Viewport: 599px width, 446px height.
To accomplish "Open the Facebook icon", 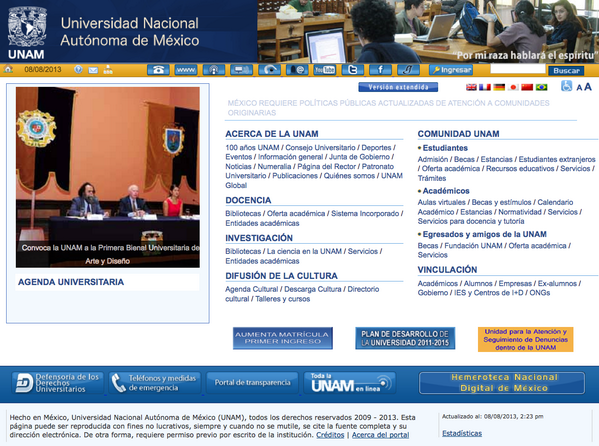I will click(380, 70).
